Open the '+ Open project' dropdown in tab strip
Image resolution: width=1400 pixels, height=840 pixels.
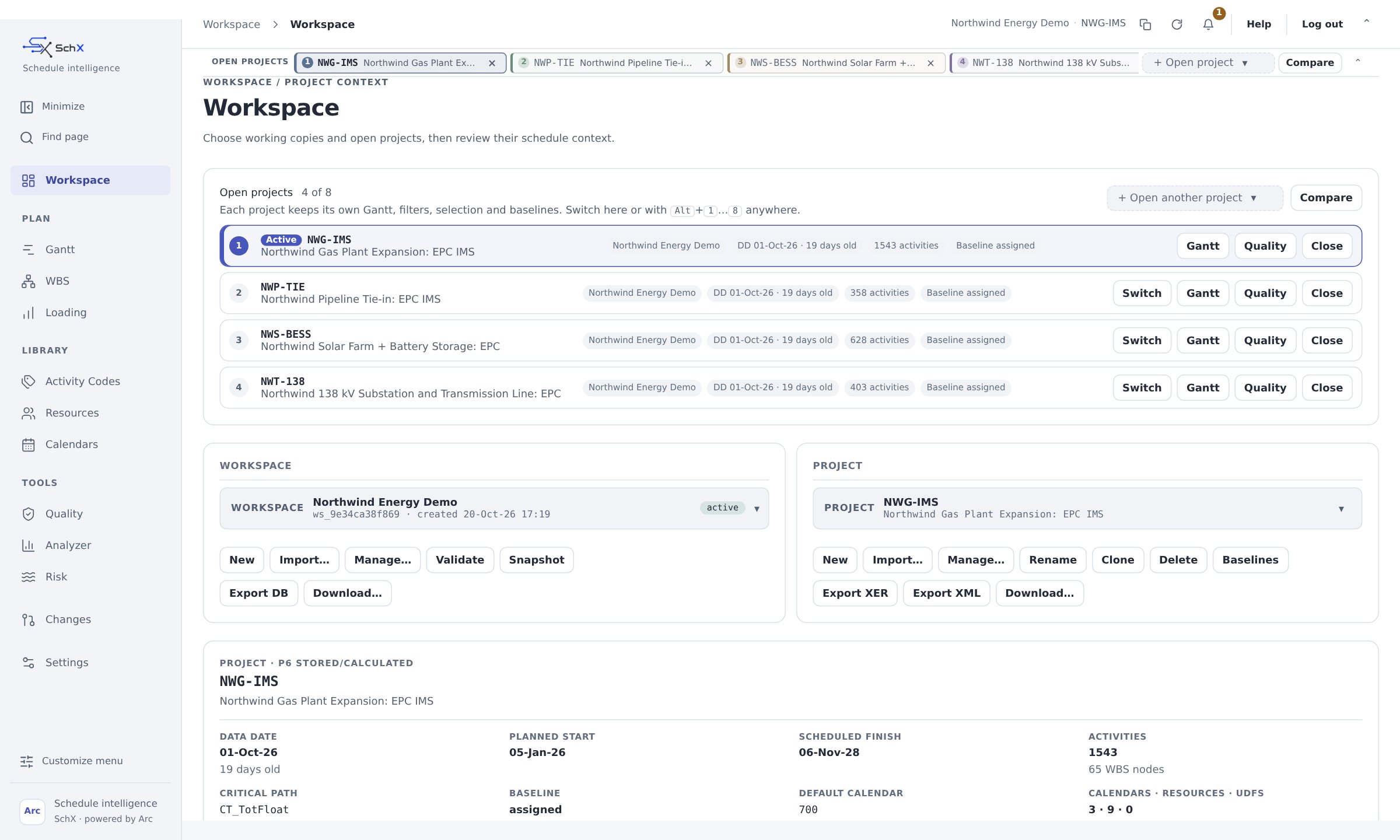[x=1207, y=62]
